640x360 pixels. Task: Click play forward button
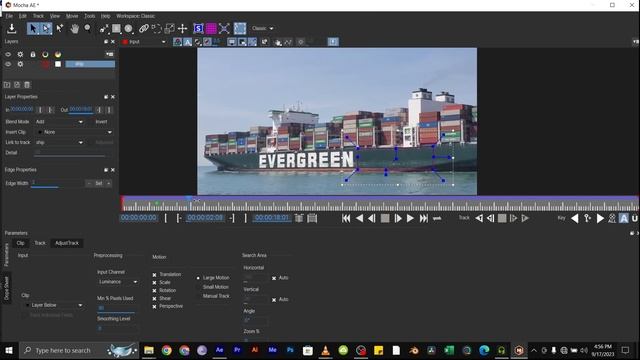click(410, 218)
